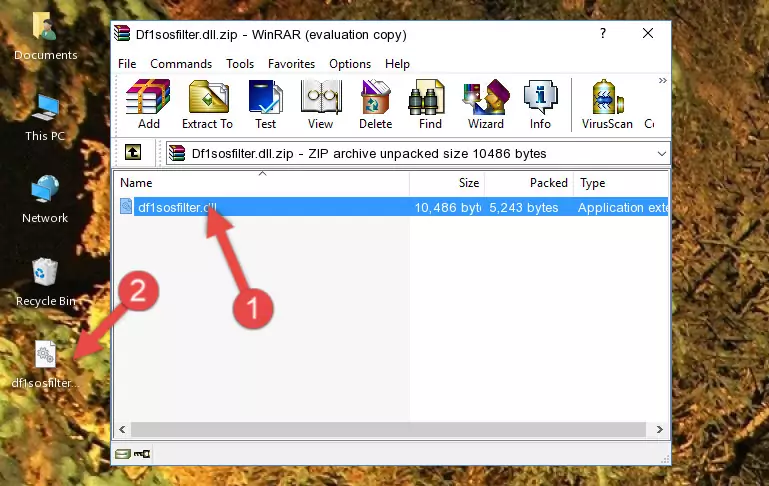Click the drive icon in the status bar
This screenshot has width=769, height=486.
(122, 454)
